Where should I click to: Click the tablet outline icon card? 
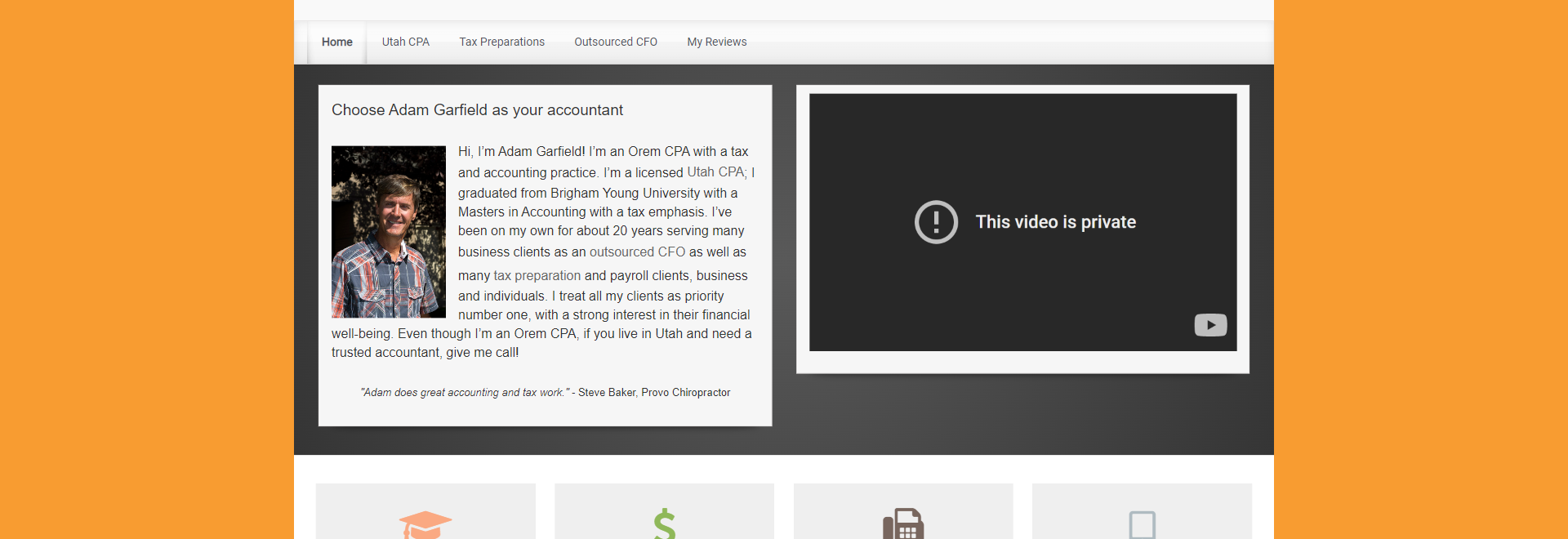1142,511
